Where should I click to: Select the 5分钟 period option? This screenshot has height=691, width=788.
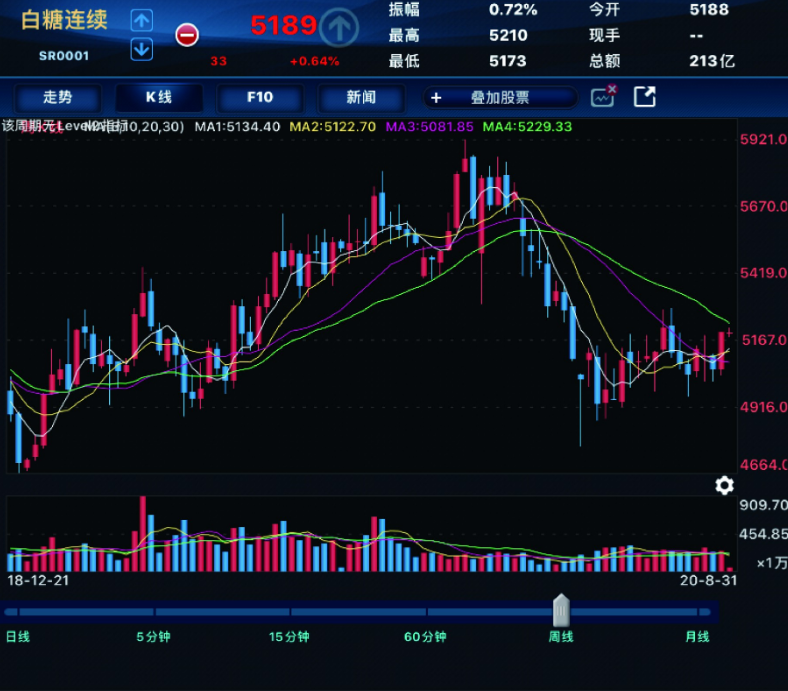tap(153, 637)
